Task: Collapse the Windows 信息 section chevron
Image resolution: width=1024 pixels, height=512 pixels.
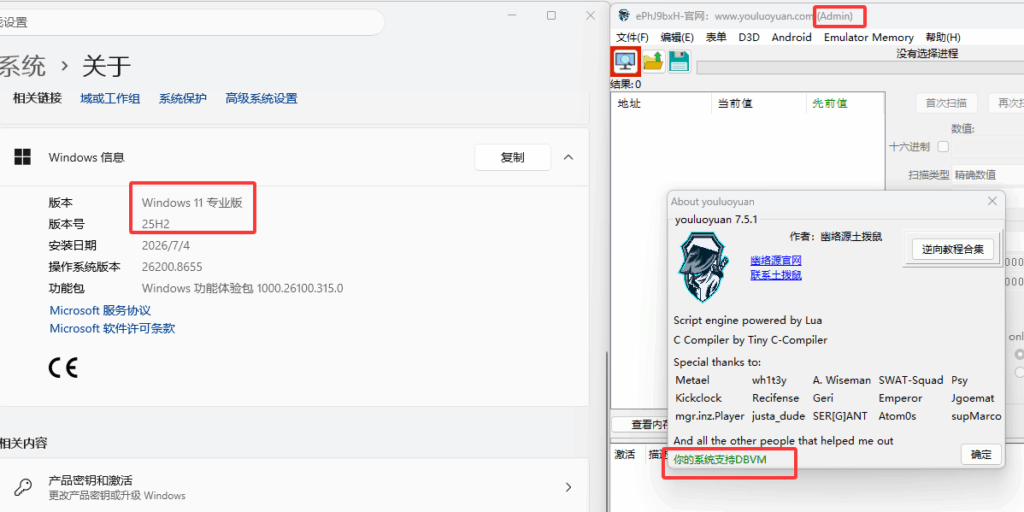Action: coord(568,157)
